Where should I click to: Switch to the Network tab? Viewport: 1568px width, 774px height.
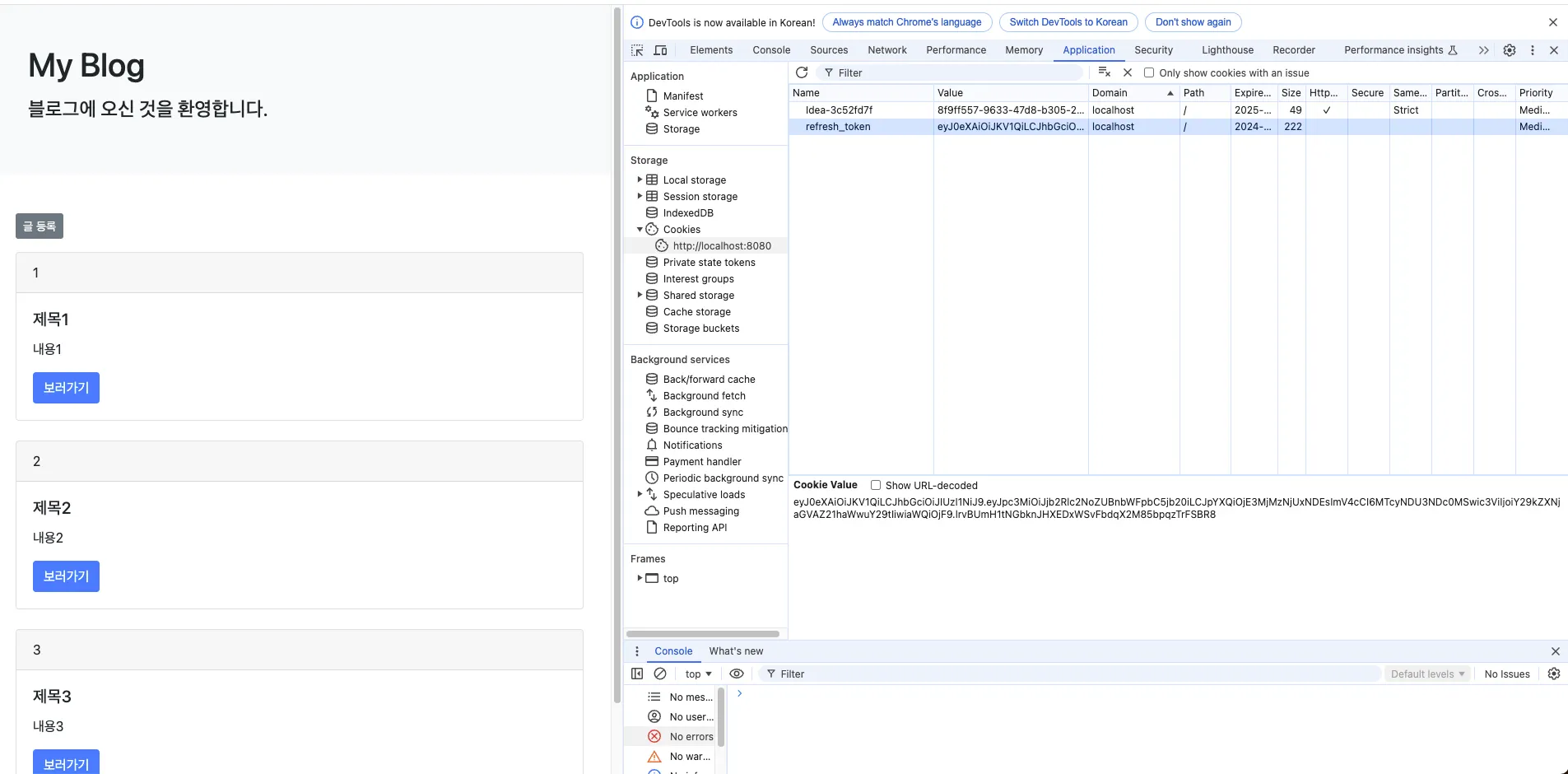[x=886, y=50]
